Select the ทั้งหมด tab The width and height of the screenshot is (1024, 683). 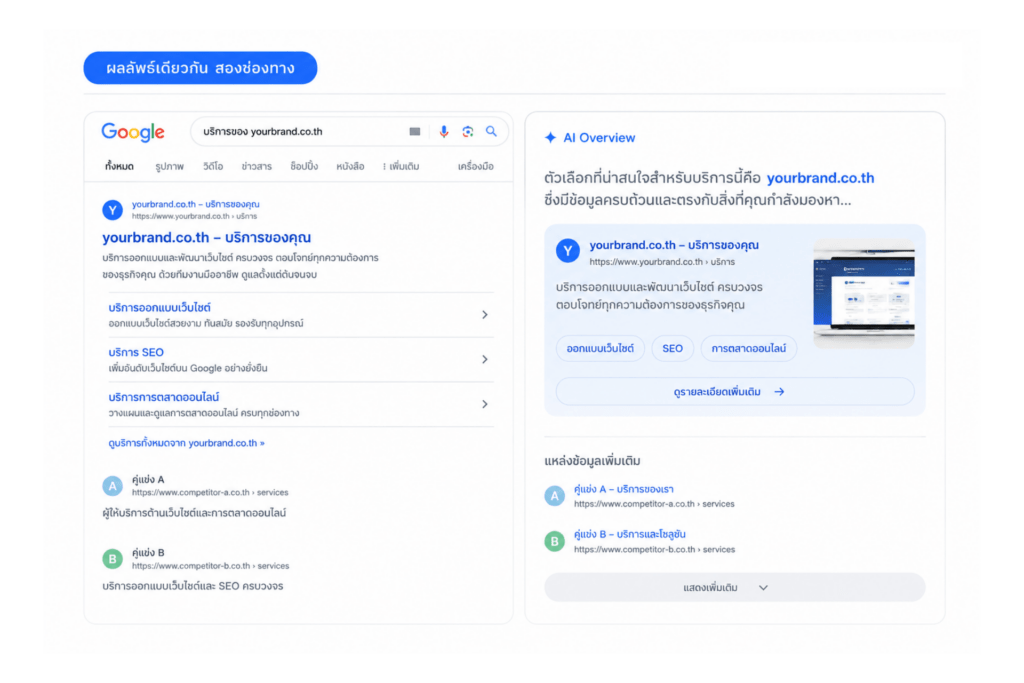119,167
